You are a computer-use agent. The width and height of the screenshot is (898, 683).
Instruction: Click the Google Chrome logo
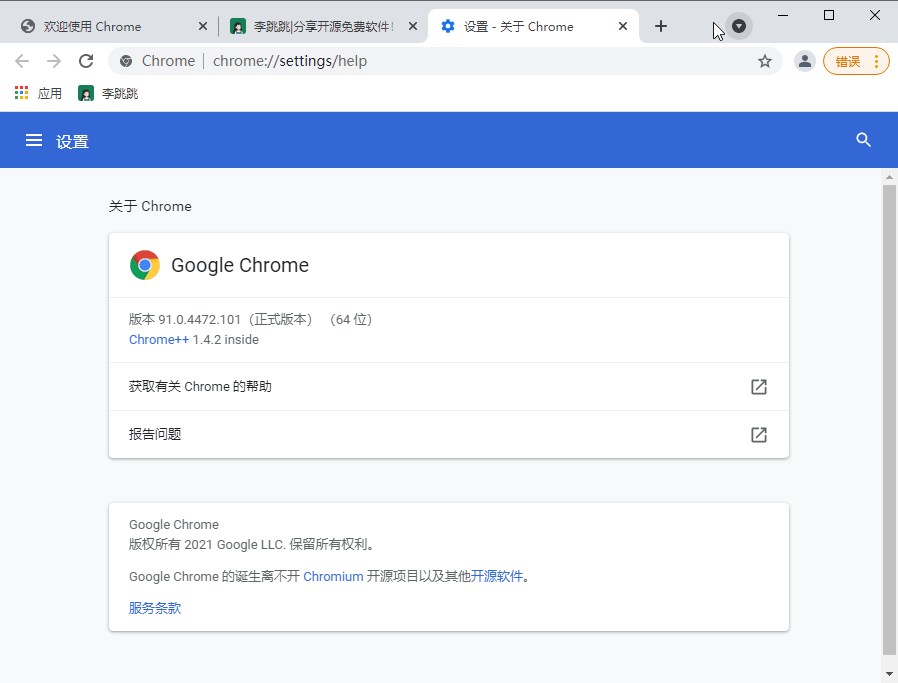click(145, 265)
